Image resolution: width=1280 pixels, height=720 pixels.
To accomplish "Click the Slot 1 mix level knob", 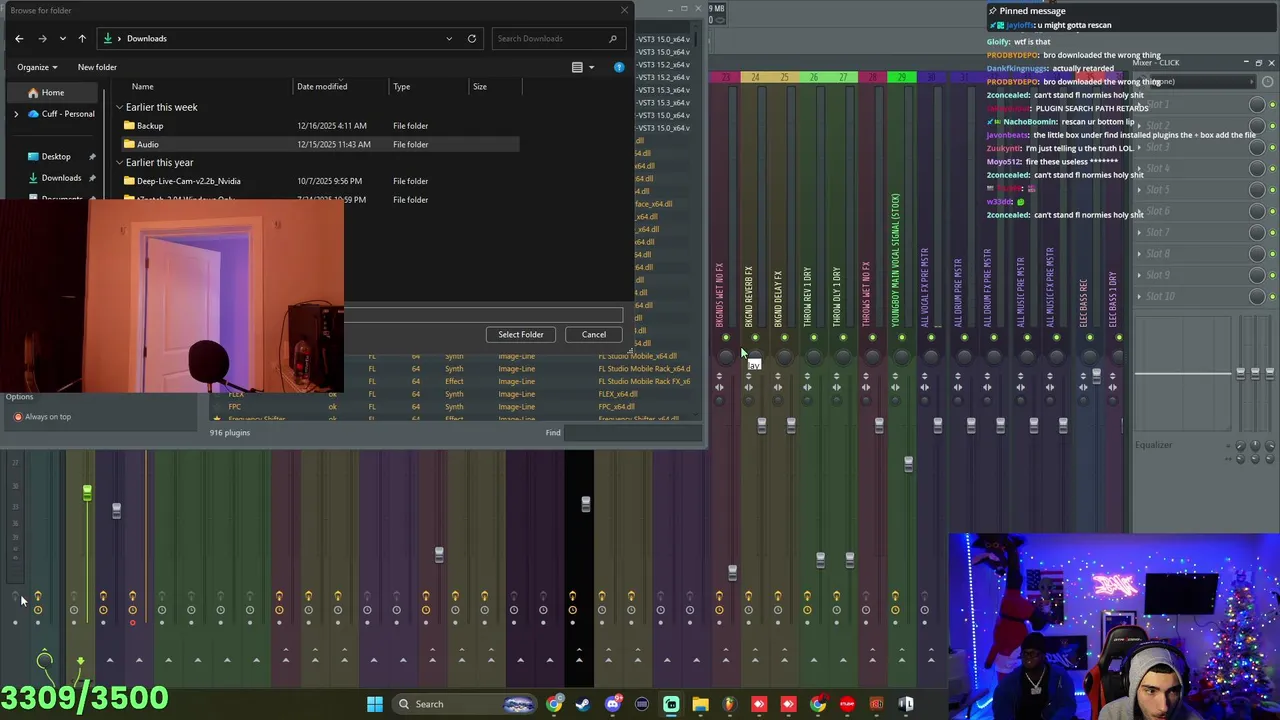I will (x=1257, y=105).
